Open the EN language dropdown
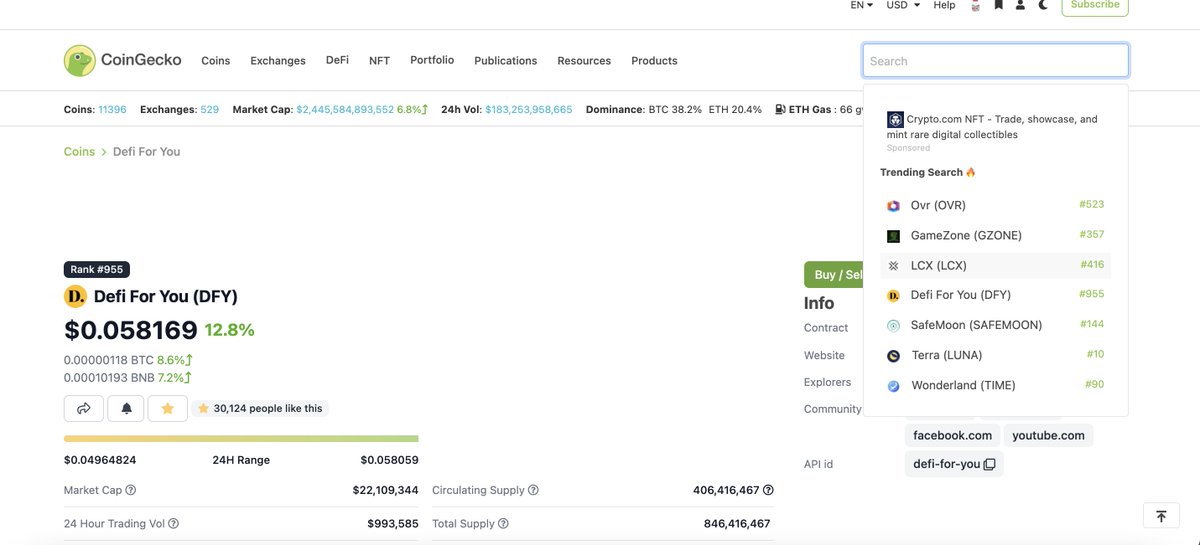 click(x=861, y=5)
